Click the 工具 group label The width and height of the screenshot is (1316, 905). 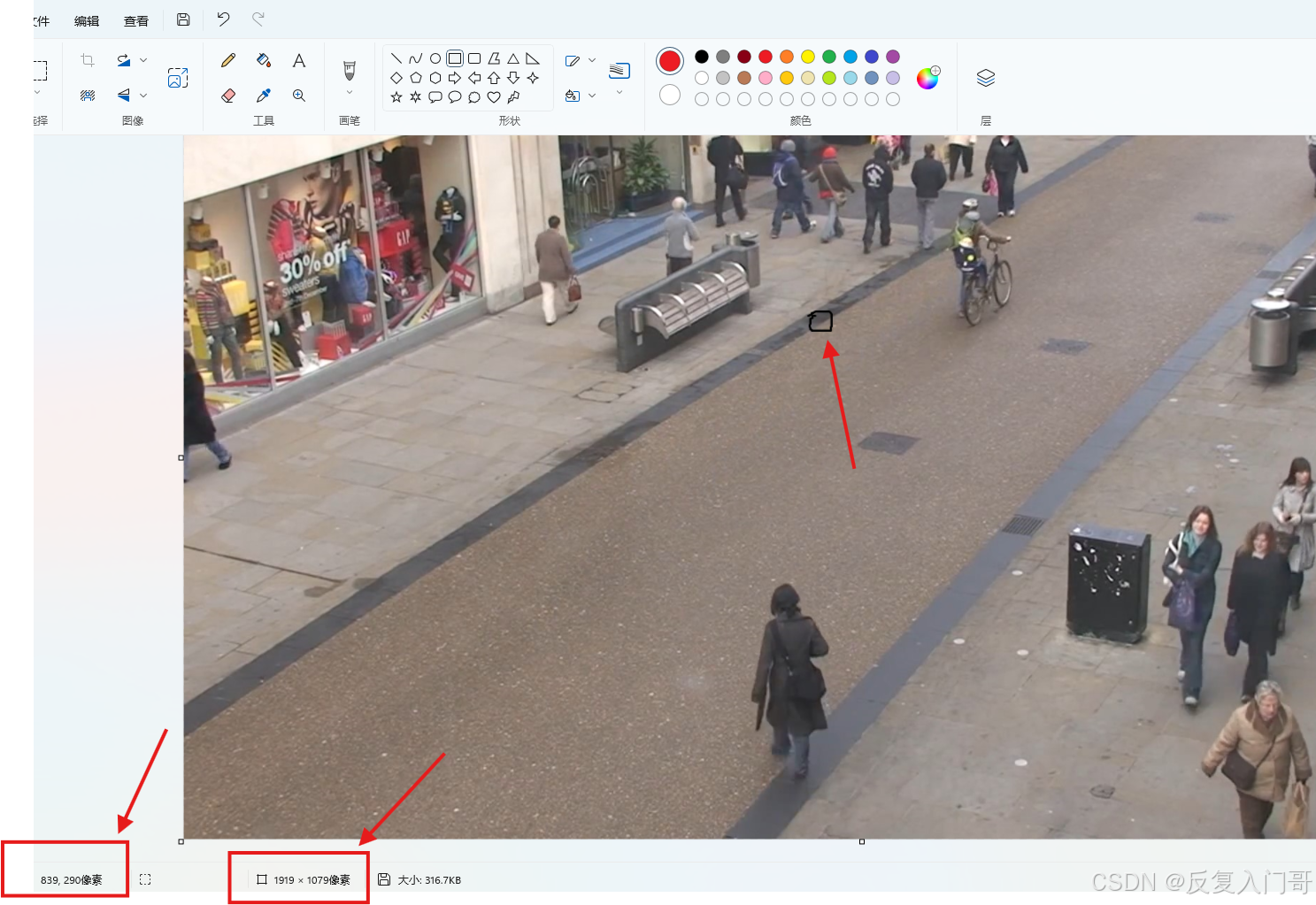(x=264, y=120)
